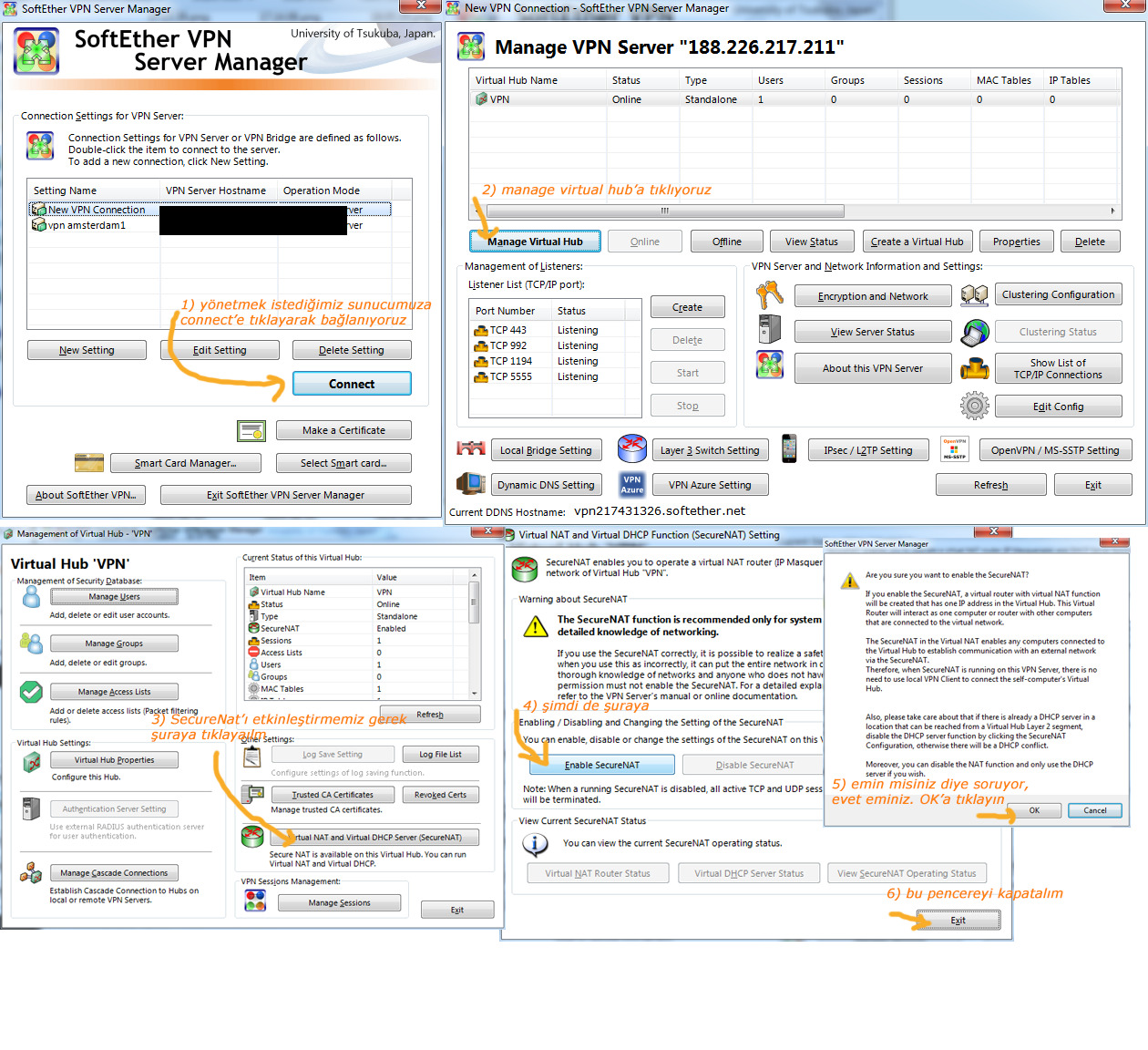Click the SecureNAT row in status list

pos(357,628)
